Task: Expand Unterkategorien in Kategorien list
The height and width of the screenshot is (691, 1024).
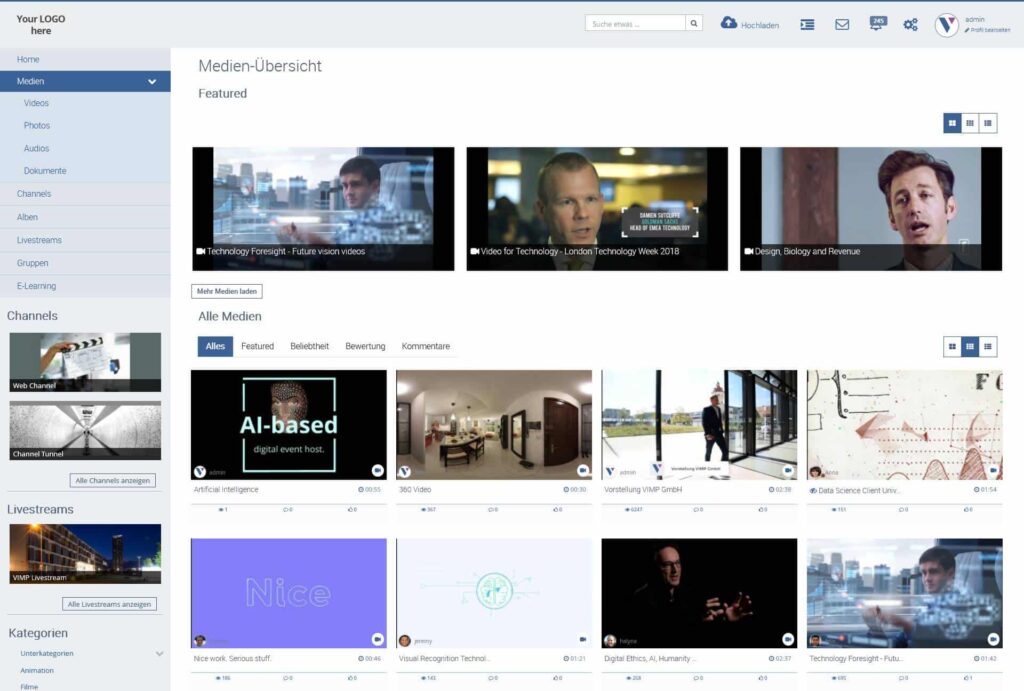Action: [158, 654]
